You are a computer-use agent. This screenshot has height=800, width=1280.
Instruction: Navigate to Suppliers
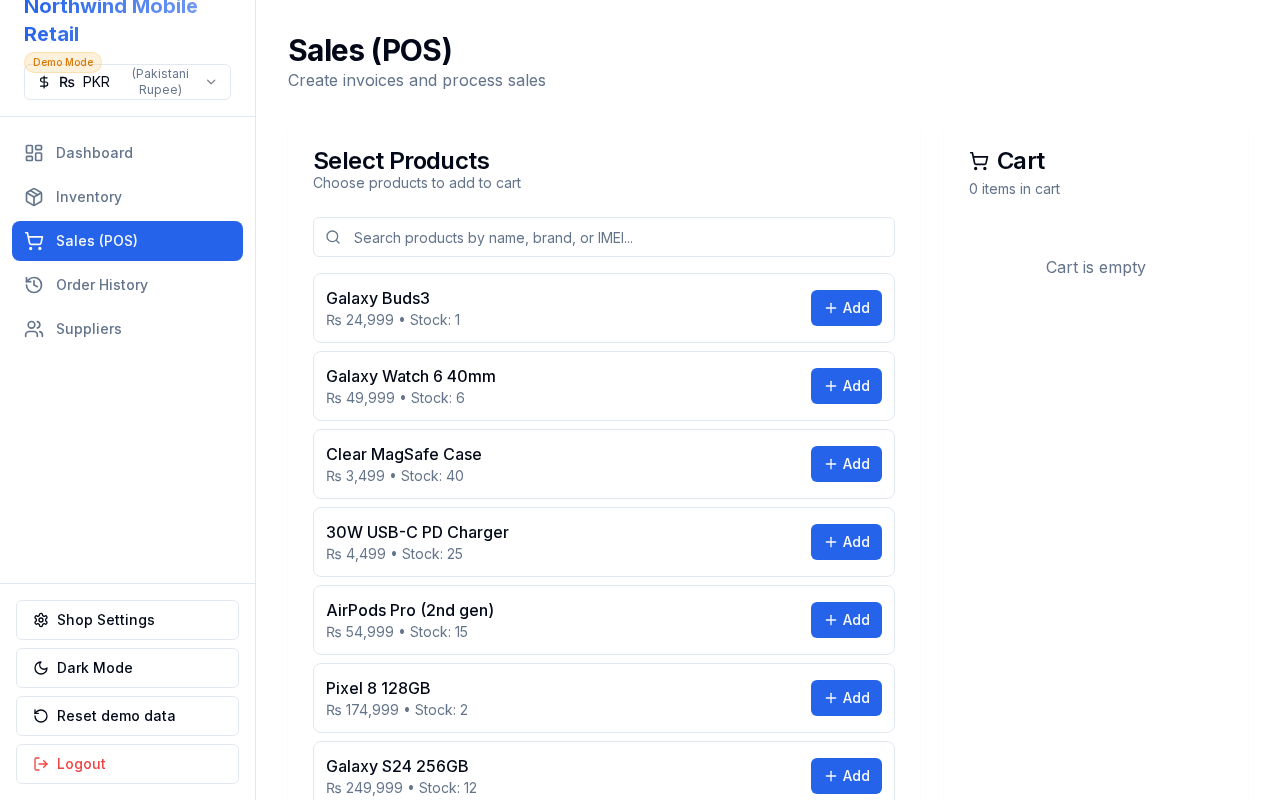pos(127,329)
